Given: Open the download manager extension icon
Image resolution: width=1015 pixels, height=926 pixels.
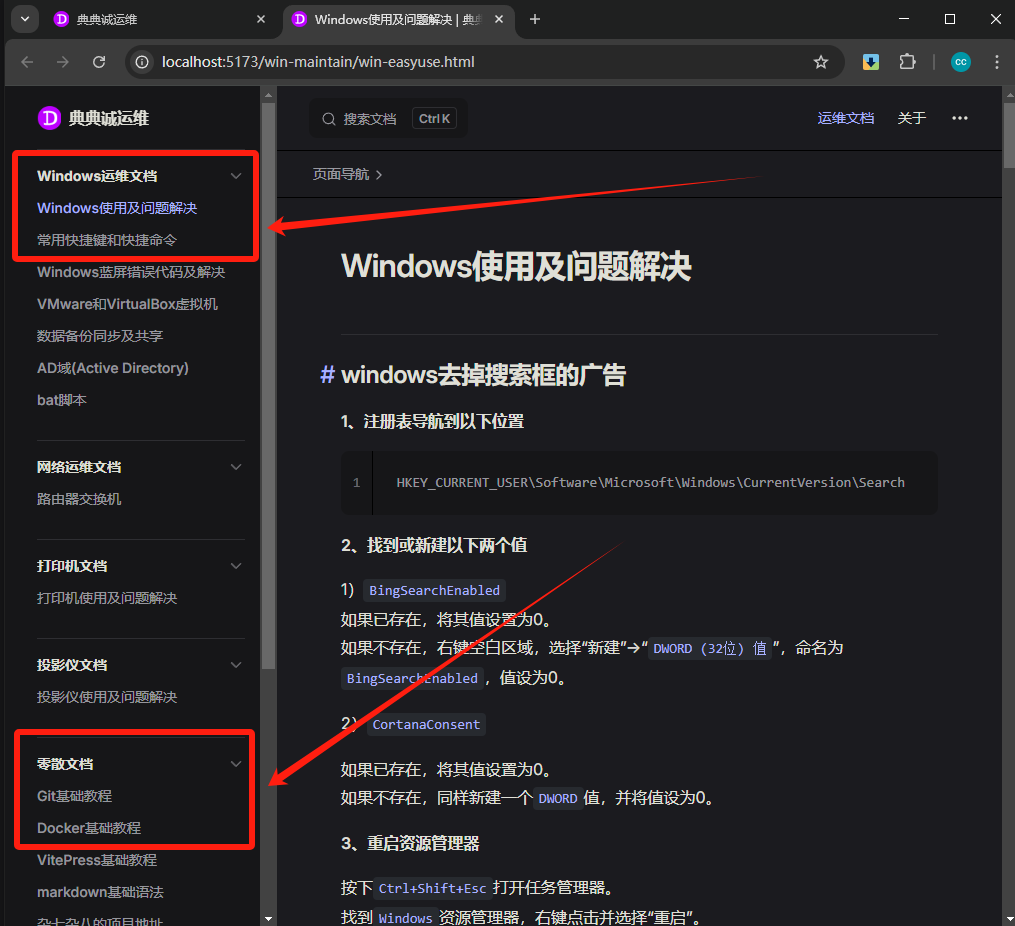Looking at the screenshot, I should coord(871,62).
